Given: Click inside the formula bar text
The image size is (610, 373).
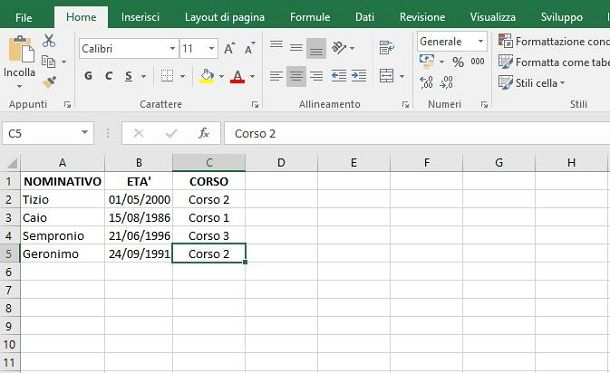Looking at the screenshot, I should pos(417,133).
